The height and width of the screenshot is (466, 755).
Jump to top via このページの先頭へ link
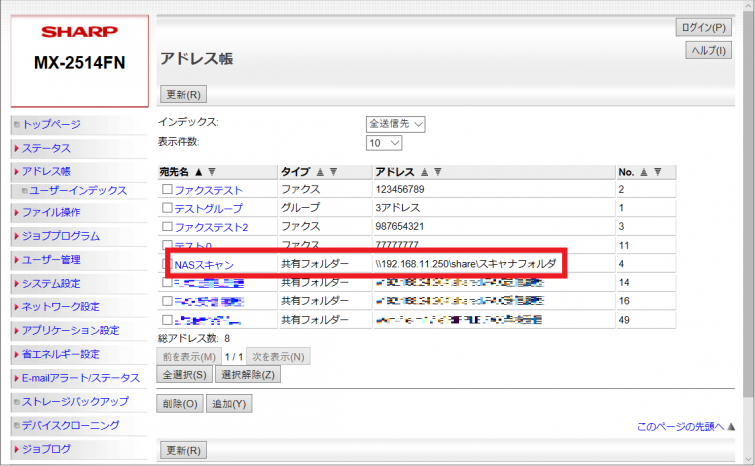pyautogui.click(x=680, y=427)
